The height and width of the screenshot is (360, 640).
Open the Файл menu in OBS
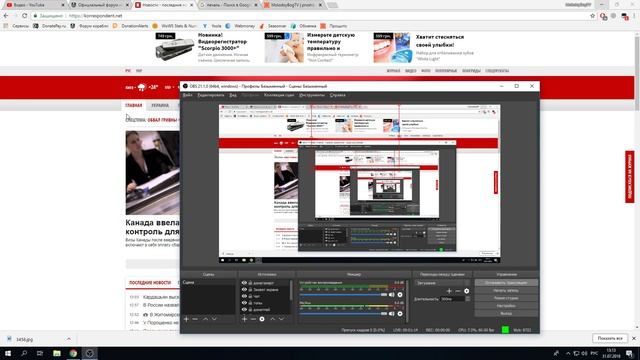[187, 95]
